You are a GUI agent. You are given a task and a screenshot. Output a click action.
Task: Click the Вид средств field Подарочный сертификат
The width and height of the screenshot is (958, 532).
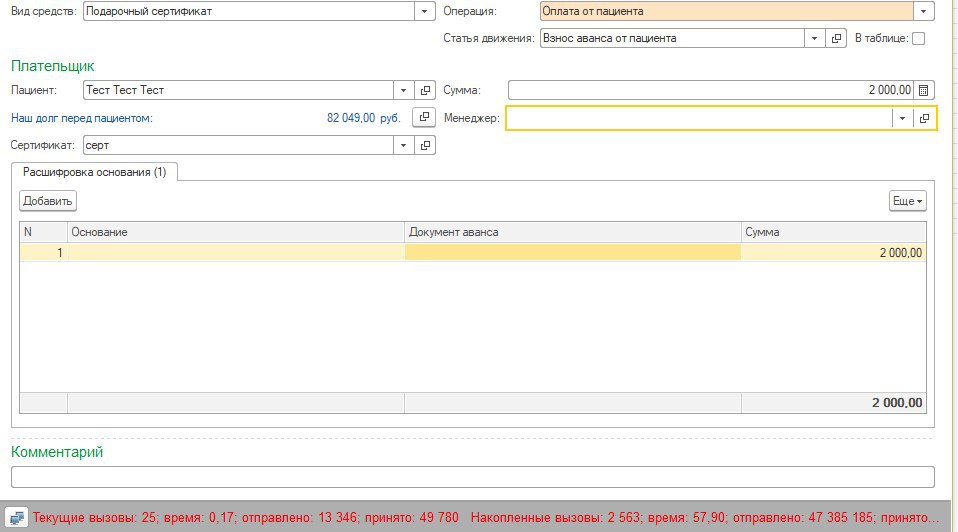tap(249, 11)
